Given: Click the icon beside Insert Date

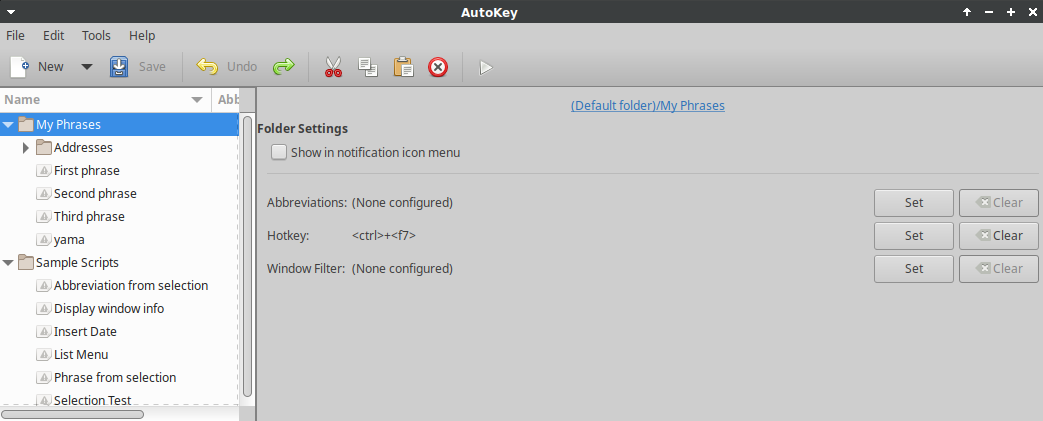Looking at the screenshot, I should coord(44,332).
